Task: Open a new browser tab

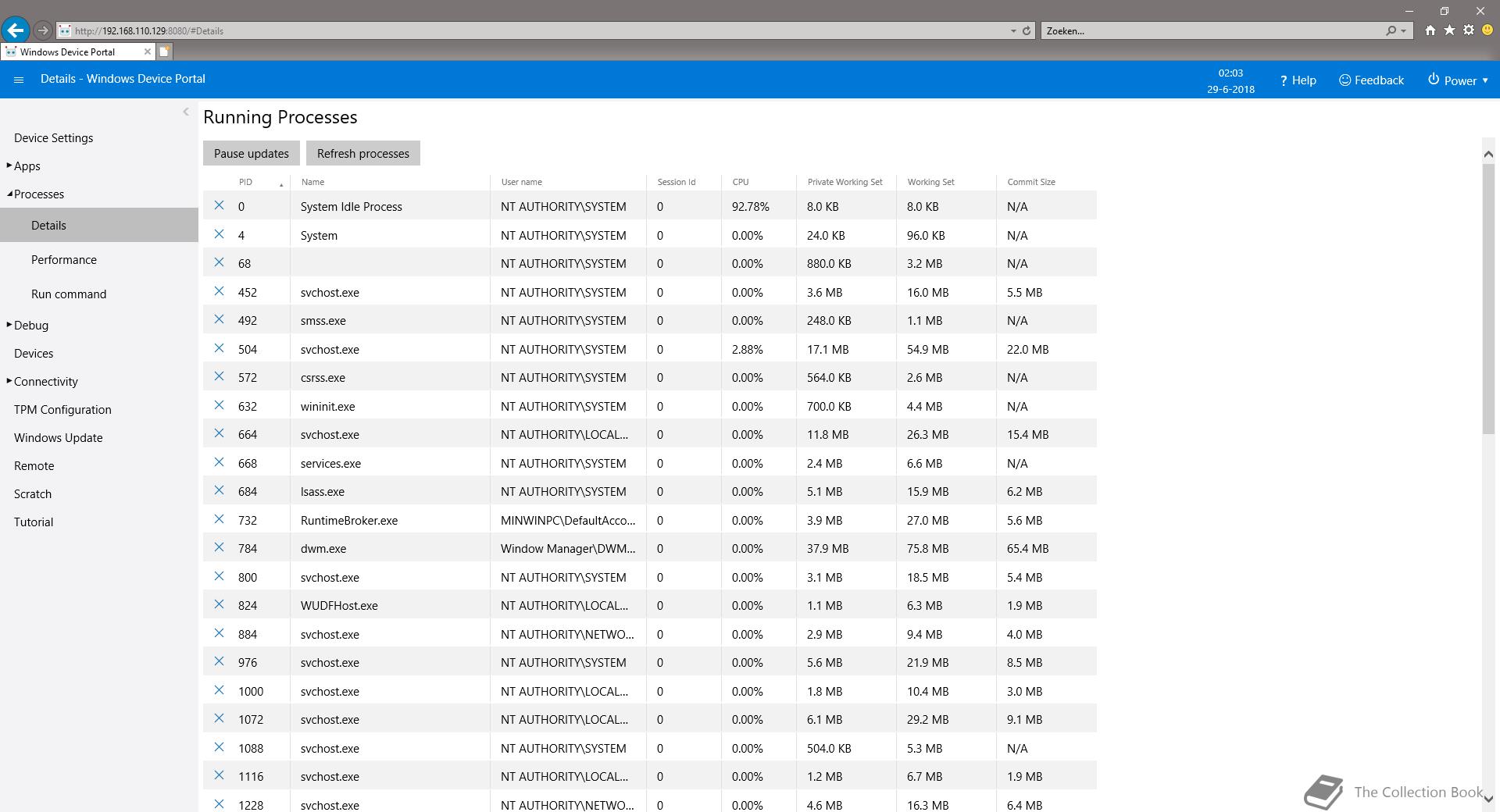Action: [x=164, y=52]
